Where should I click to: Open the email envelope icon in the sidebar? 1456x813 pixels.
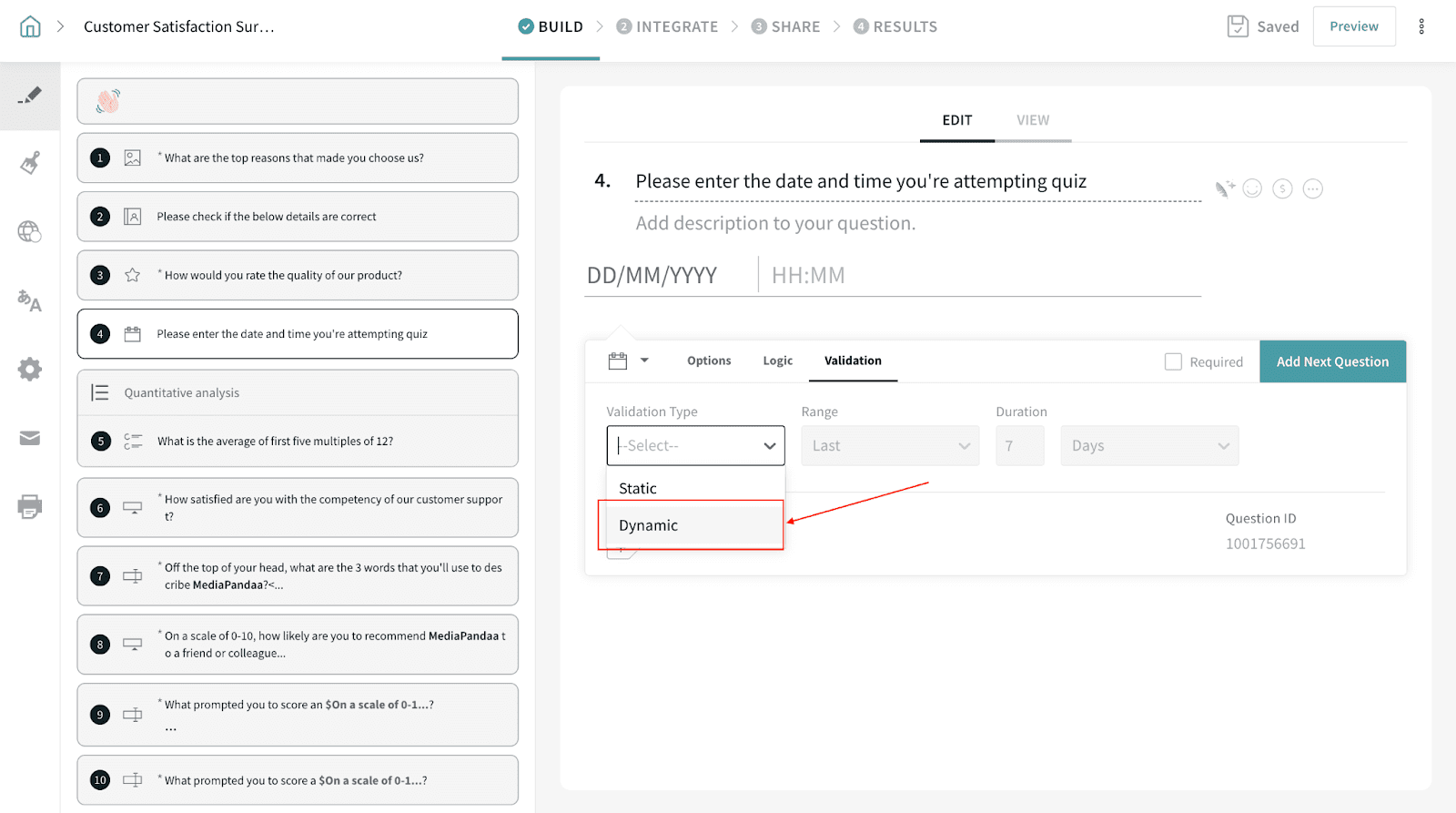point(30,438)
